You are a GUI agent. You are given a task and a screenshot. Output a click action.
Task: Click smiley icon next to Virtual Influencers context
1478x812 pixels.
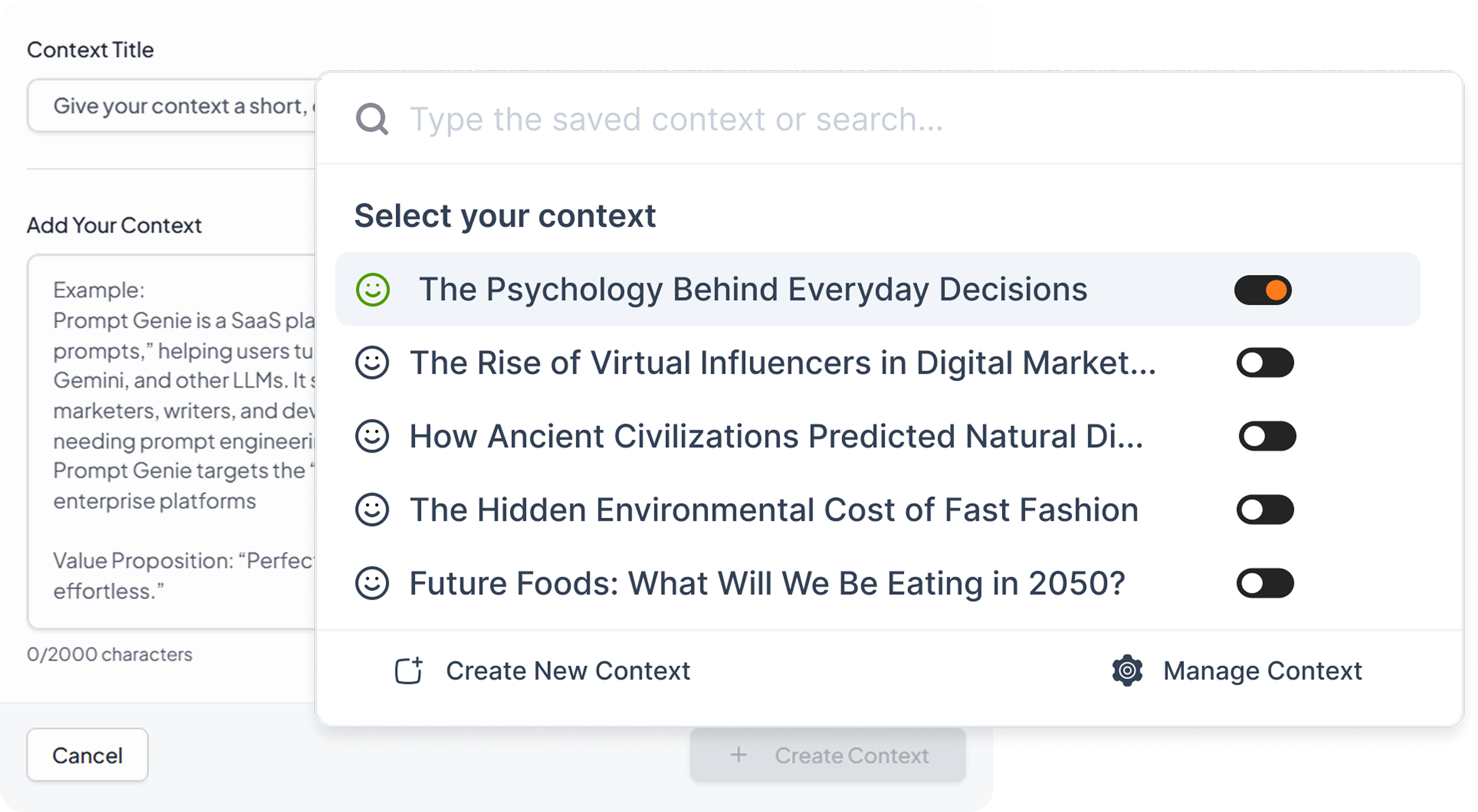pyautogui.click(x=372, y=363)
